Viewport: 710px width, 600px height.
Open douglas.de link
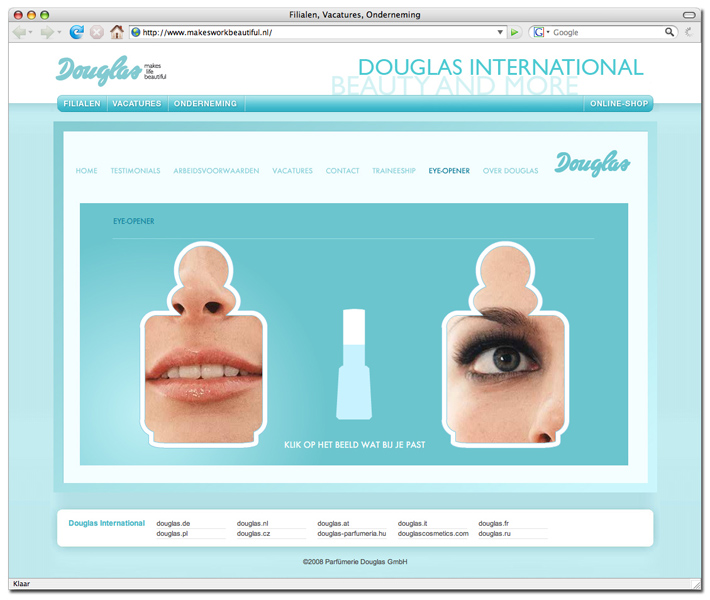coord(173,523)
